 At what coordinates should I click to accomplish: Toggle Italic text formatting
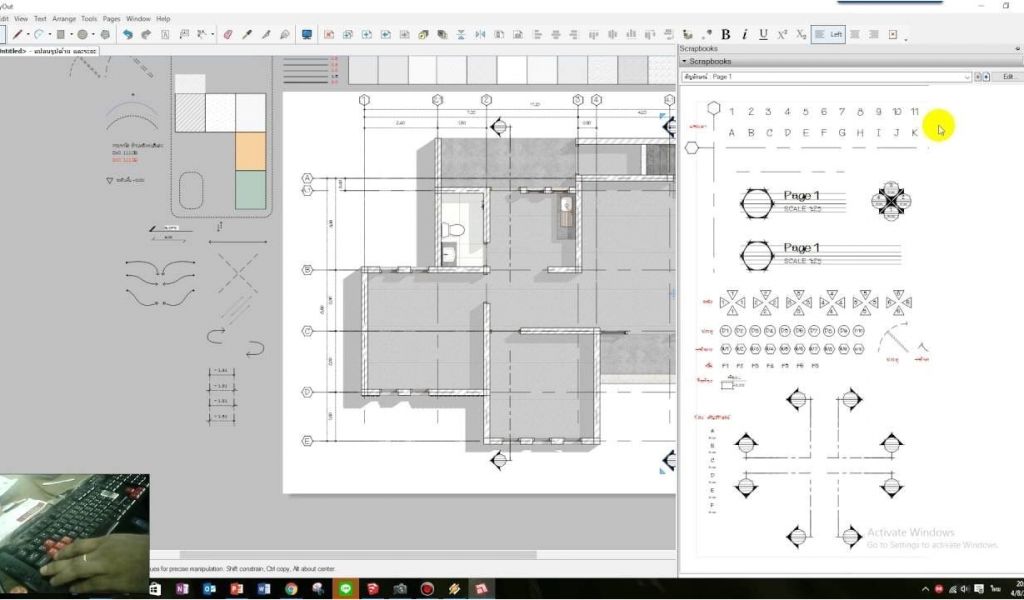tap(745, 34)
